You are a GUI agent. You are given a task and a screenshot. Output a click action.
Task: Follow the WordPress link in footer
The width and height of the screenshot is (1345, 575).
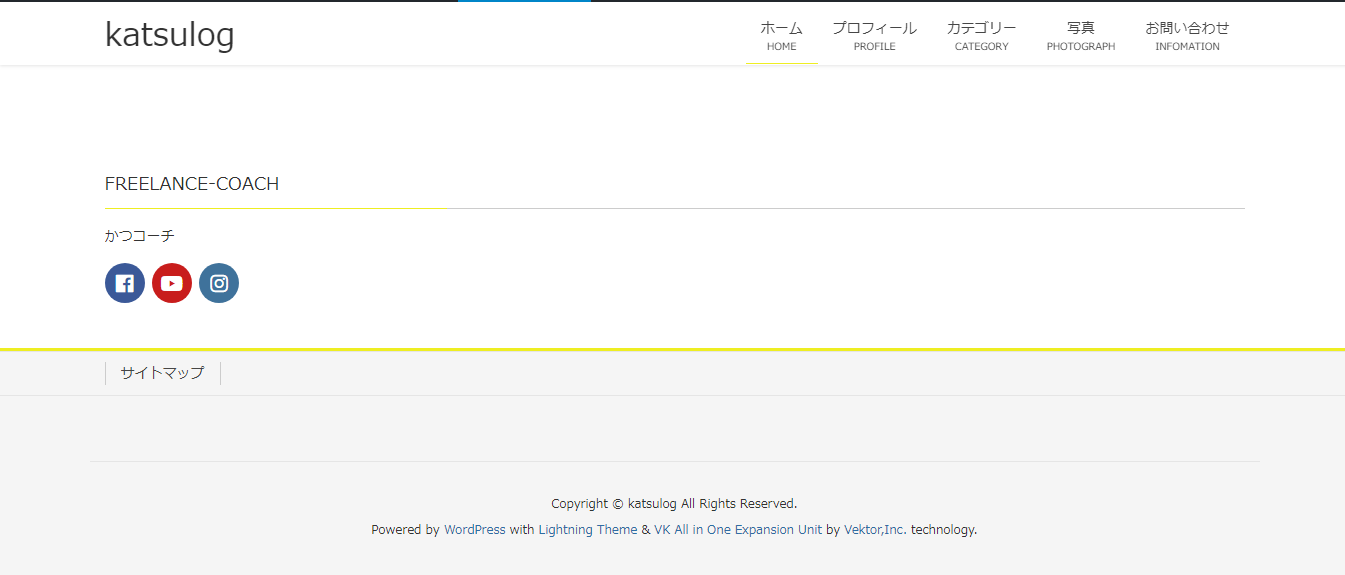click(x=475, y=530)
